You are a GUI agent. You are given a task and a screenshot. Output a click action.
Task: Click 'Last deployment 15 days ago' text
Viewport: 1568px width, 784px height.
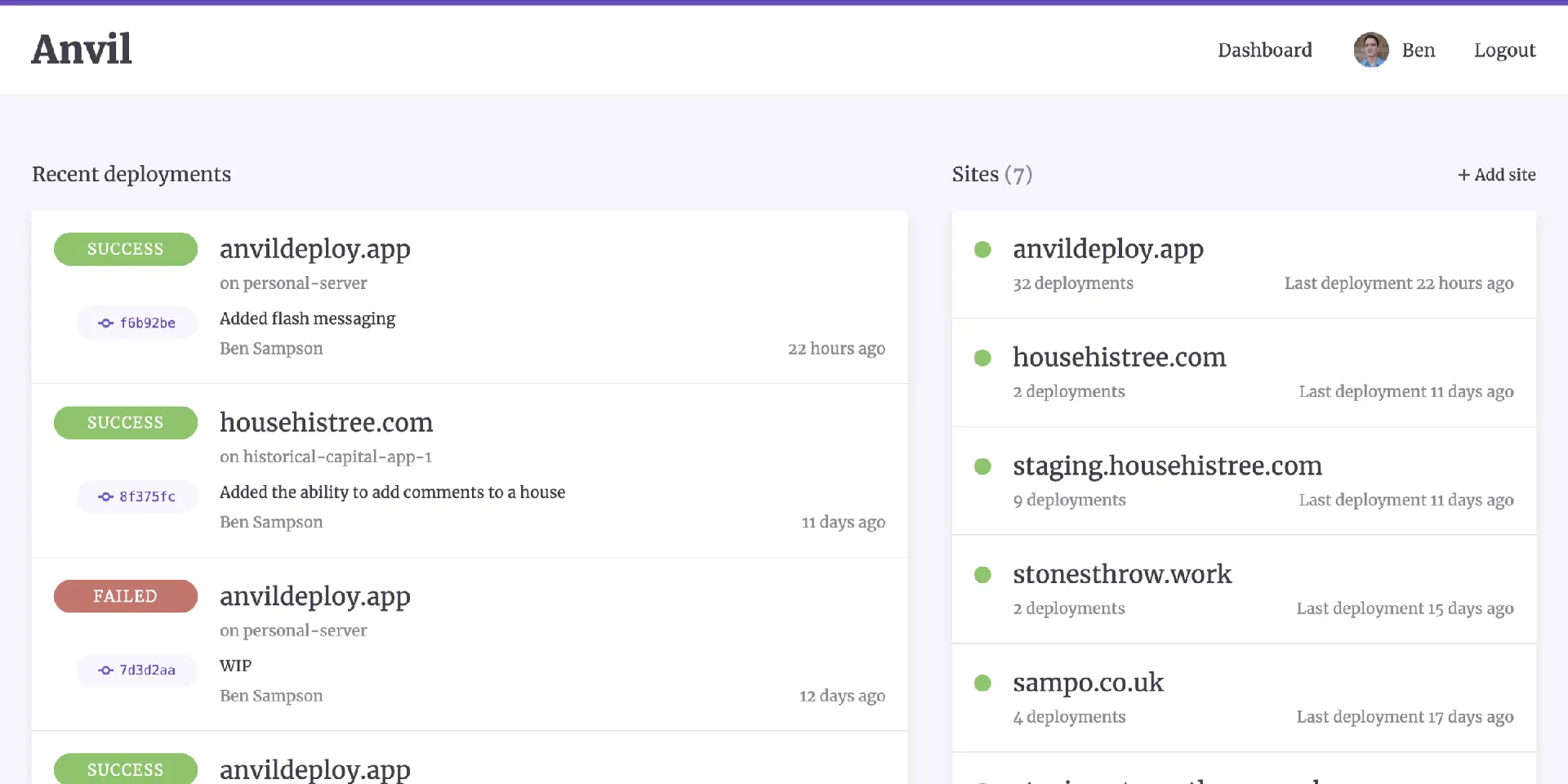pos(1405,608)
